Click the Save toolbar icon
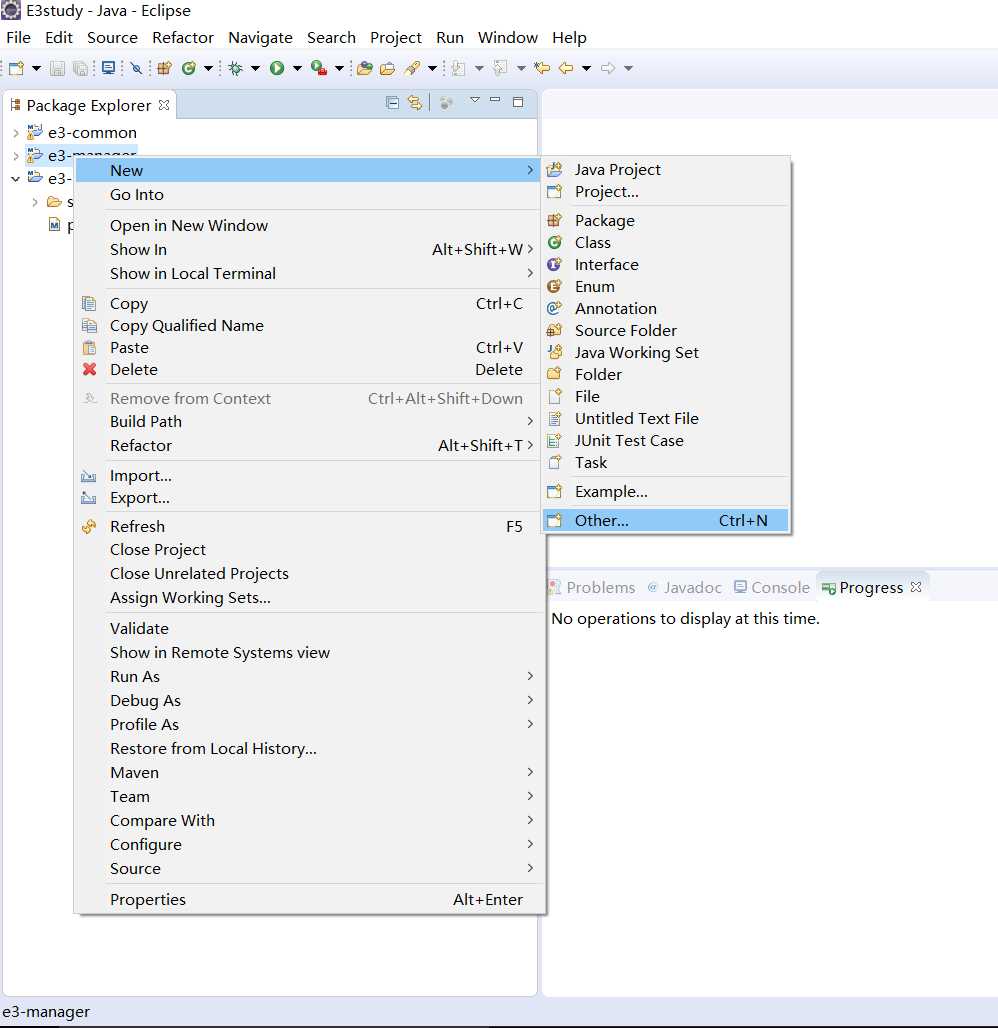Screen dimensions: 998x1028 [58, 68]
